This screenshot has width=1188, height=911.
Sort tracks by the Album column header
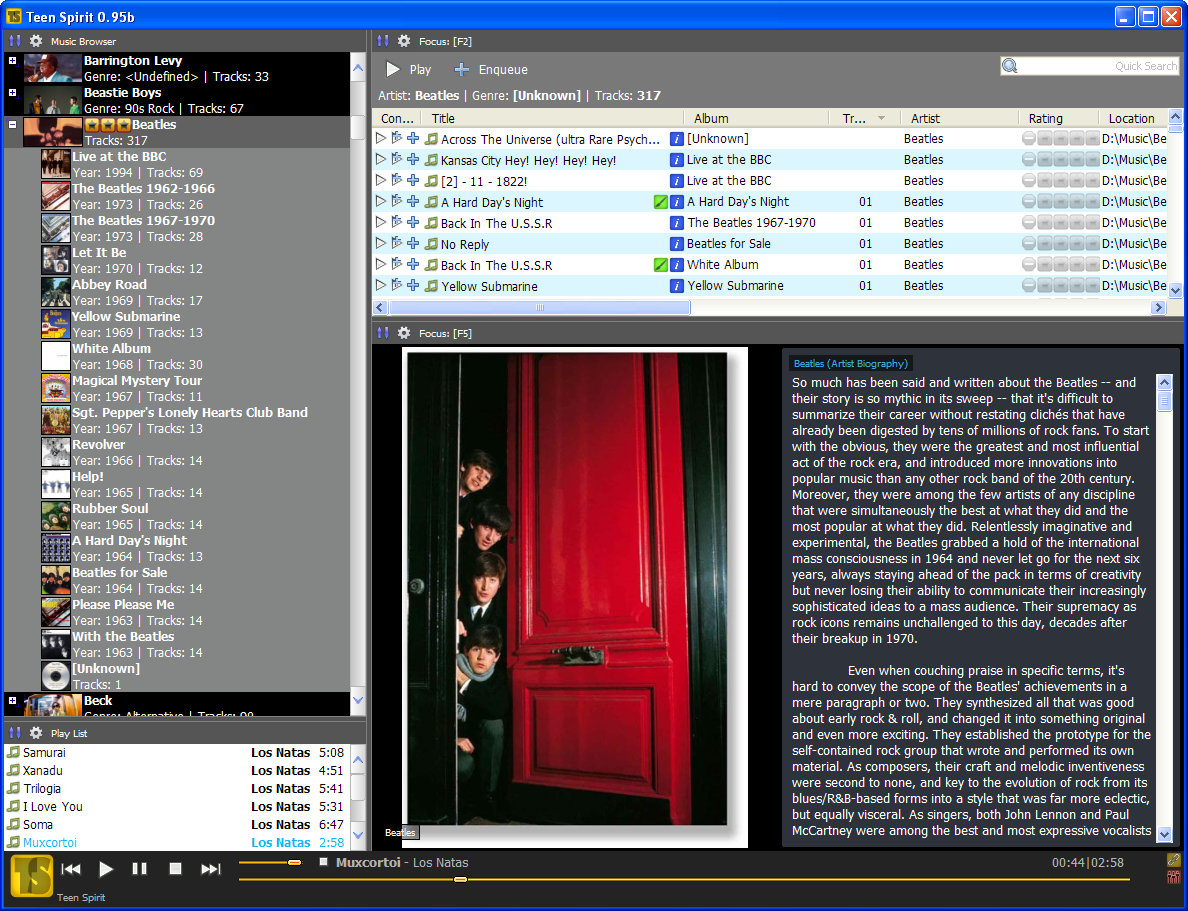coord(756,118)
